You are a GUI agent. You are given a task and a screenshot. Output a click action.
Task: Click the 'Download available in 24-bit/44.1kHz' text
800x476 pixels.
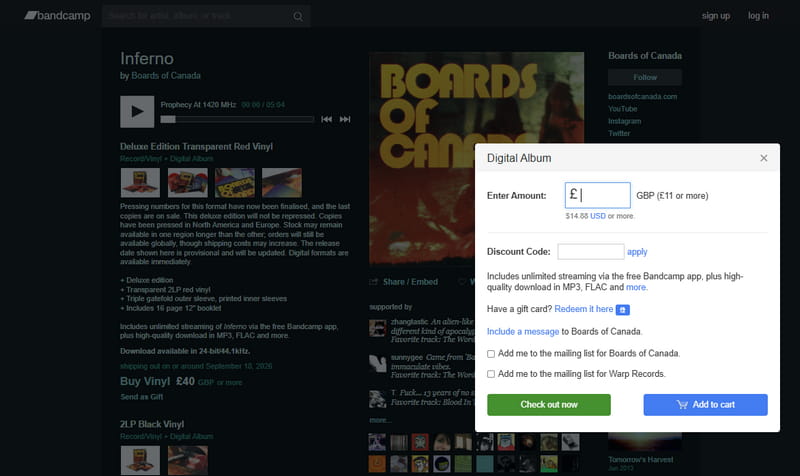click(185, 351)
